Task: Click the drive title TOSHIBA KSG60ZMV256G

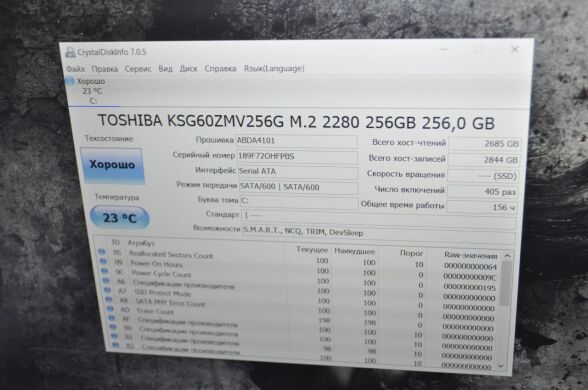Action: [x=296, y=122]
